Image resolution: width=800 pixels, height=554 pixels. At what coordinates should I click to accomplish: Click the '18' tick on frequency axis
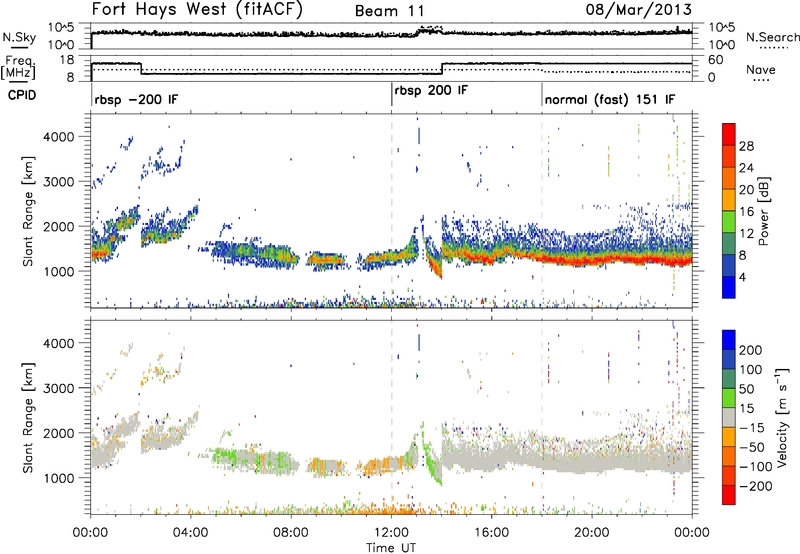(x=67, y=60)
